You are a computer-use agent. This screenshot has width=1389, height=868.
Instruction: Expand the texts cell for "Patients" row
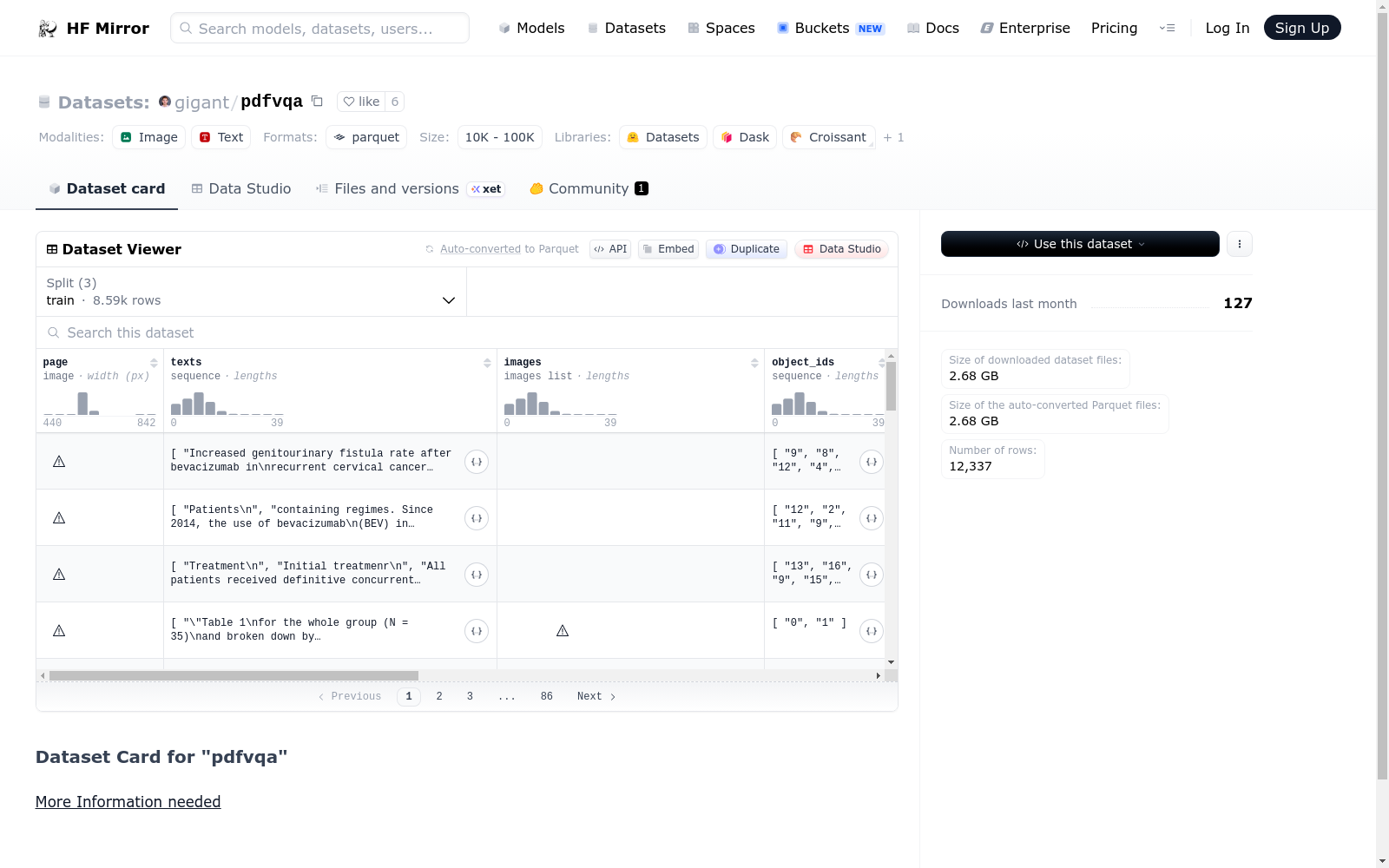point(477,518)
